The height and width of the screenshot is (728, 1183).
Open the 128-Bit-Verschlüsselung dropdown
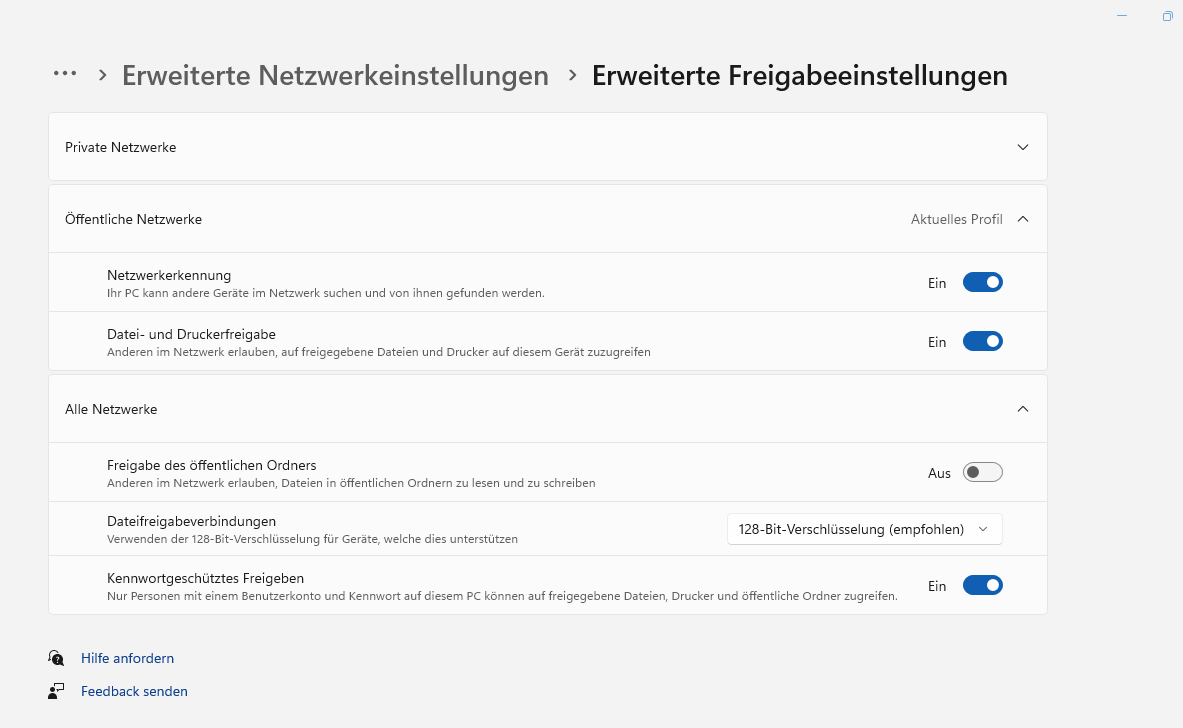(864, 530)
